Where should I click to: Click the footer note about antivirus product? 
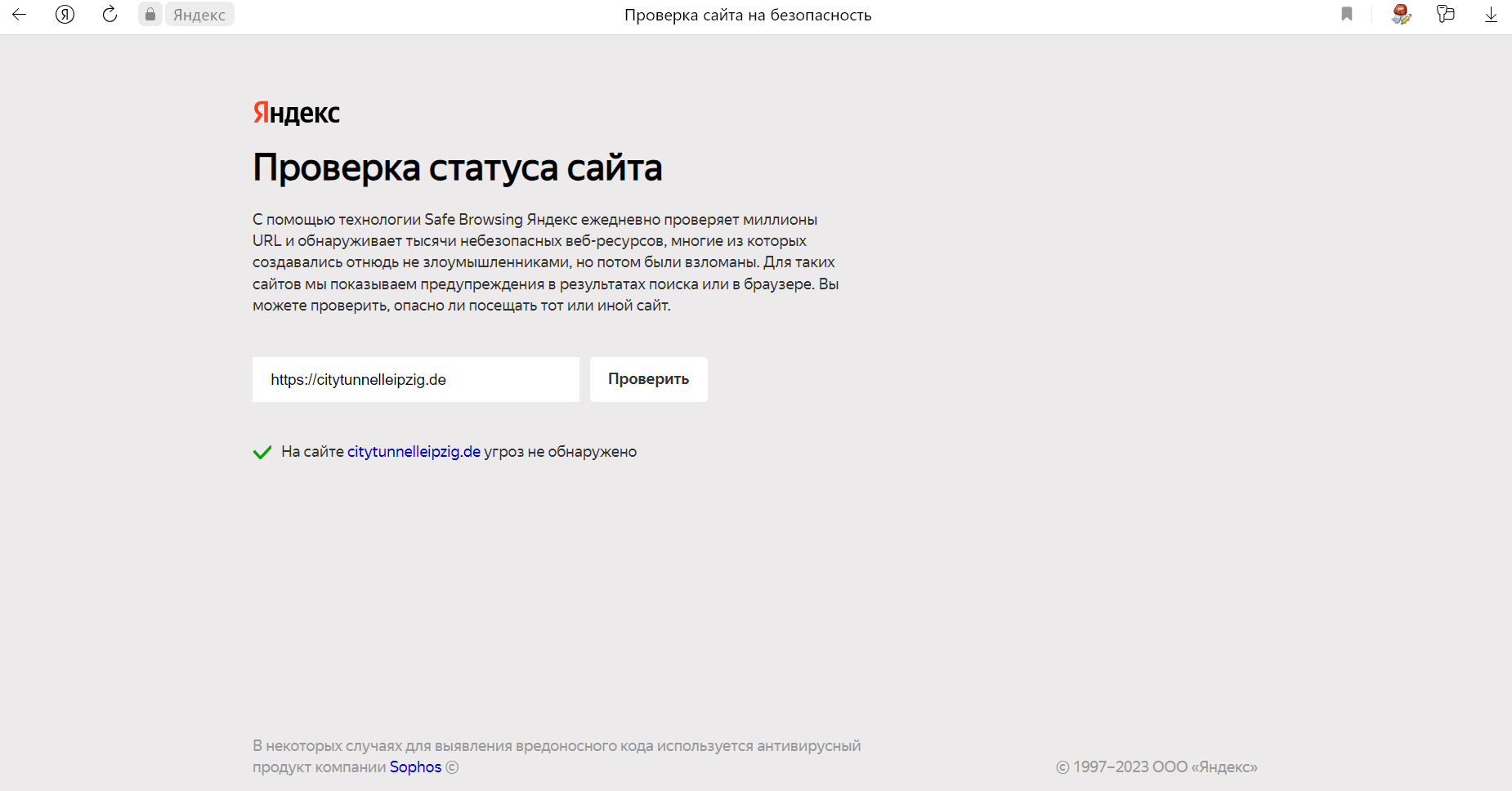coord(556,746)
